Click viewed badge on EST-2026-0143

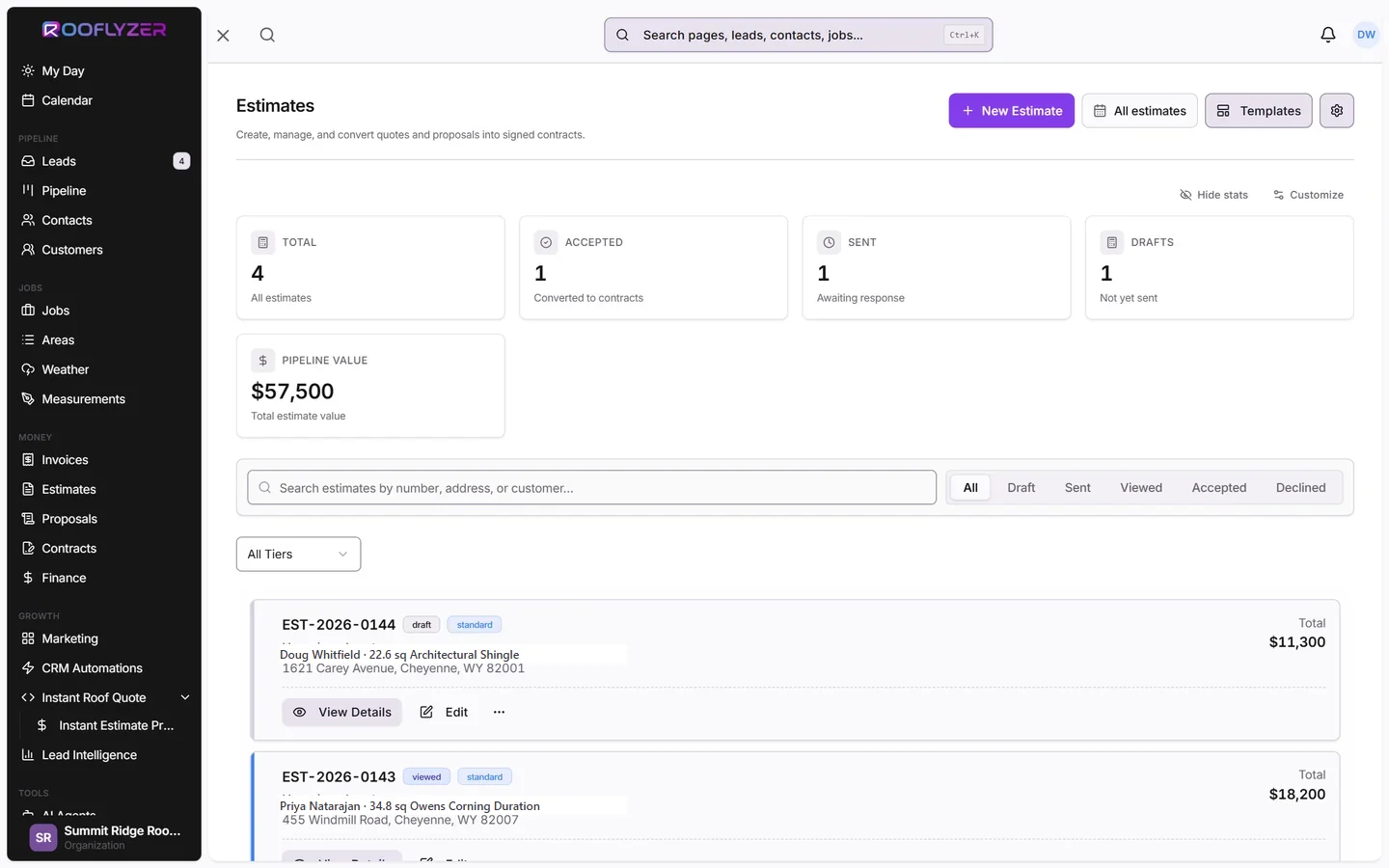(426, 777)
